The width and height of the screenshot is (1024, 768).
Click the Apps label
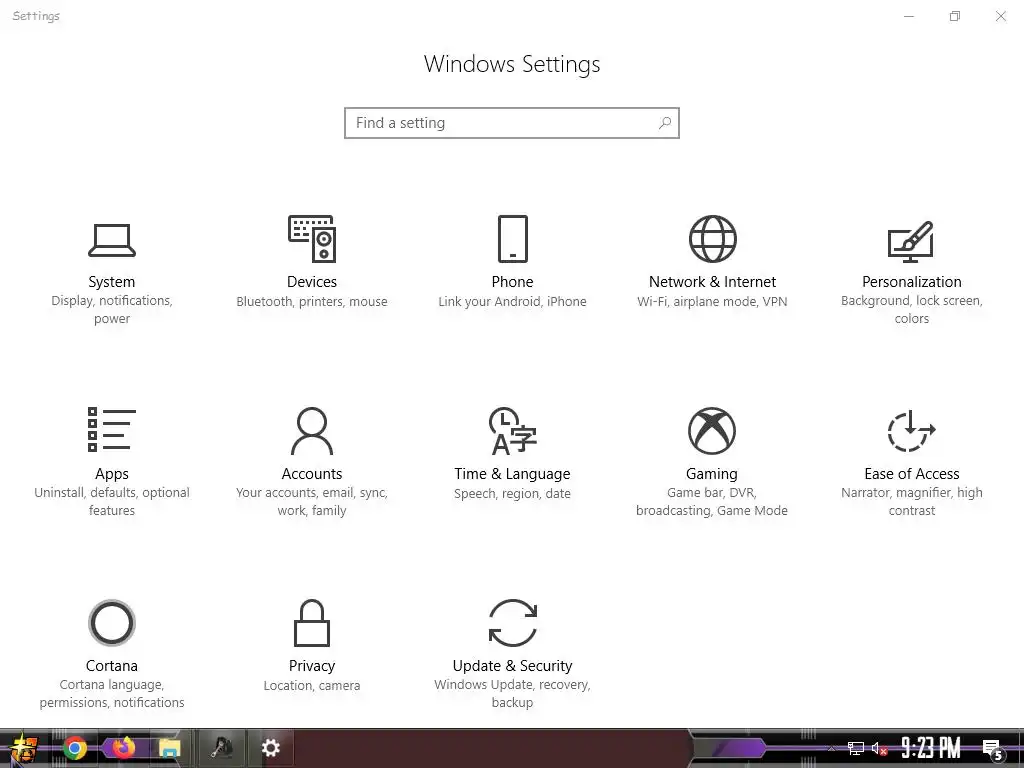coord(112,473)
